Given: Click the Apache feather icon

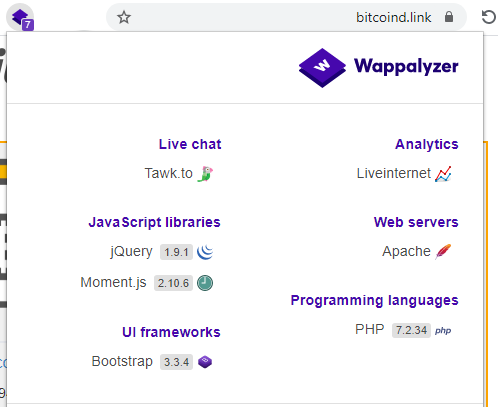Looking at the screenshot, I should pyautogui.click(x=443, y=252).
